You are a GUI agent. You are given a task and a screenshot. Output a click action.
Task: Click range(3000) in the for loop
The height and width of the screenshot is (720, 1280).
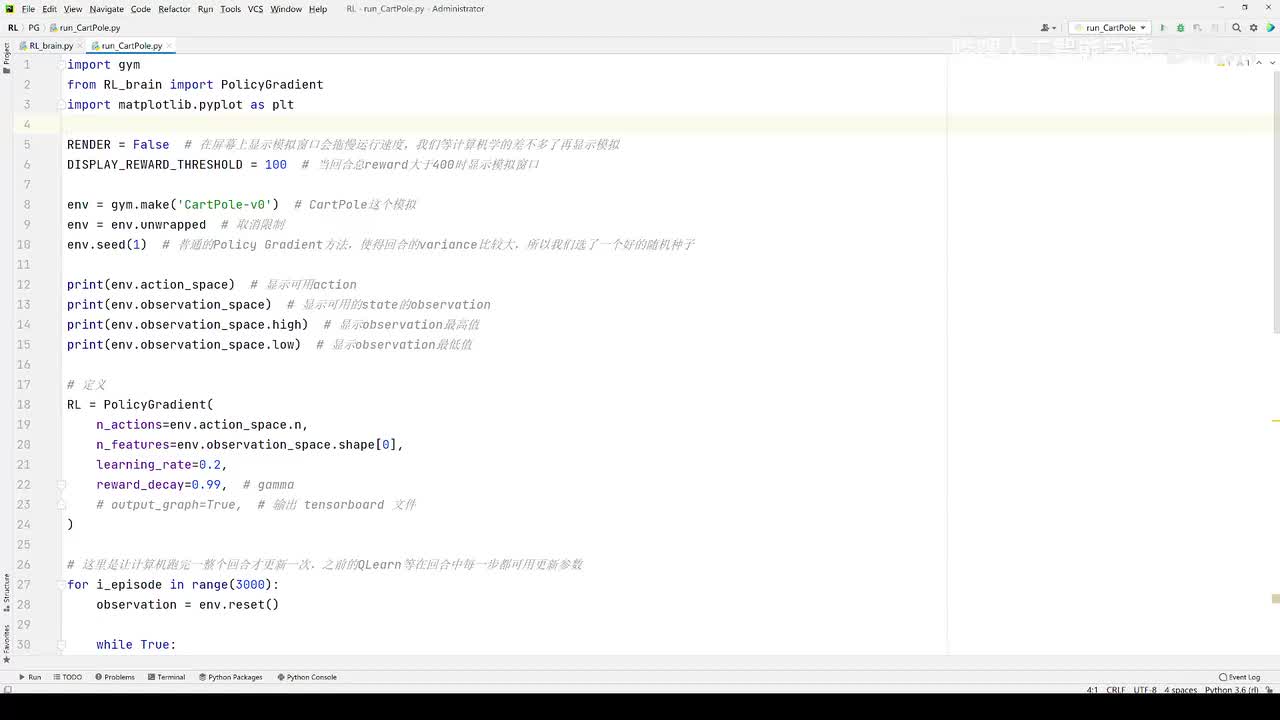coord(231,585)
